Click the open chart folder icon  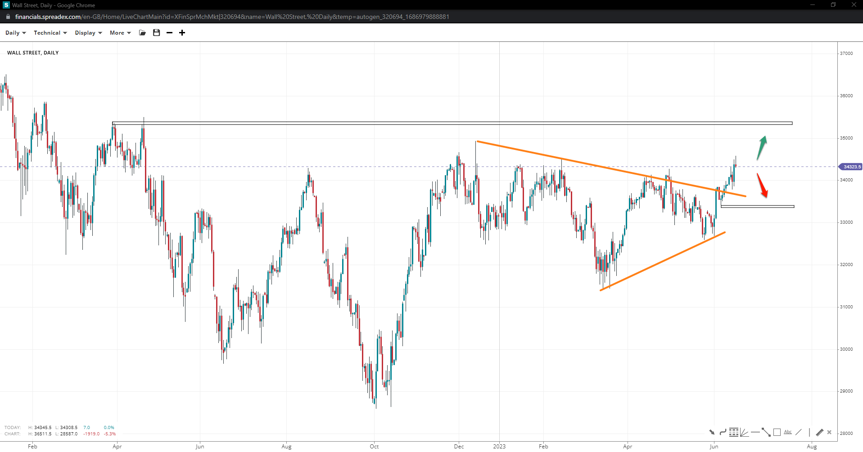click(142, 33)
